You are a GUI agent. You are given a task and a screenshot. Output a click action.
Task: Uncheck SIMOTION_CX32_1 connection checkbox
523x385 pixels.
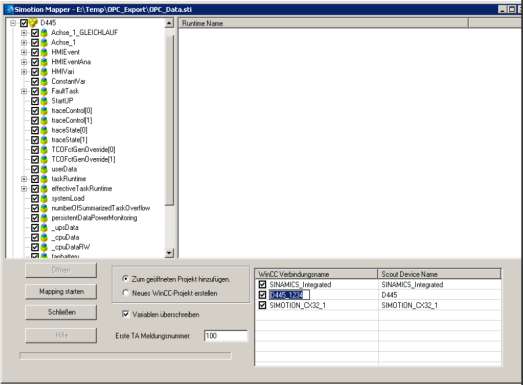click(x=263, y=305)
